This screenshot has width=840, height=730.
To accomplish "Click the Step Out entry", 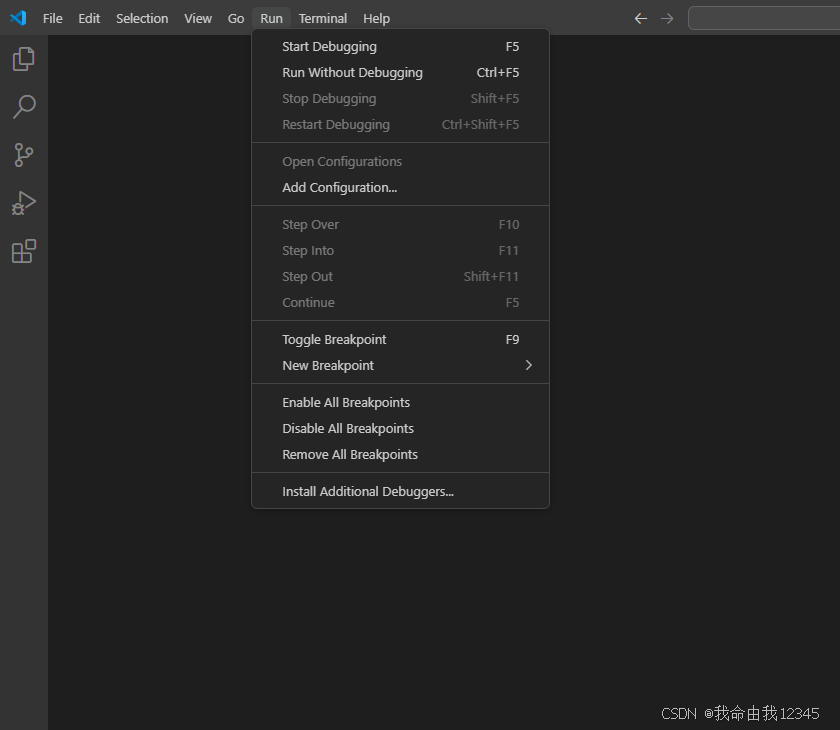I will (x=400, y=276).
